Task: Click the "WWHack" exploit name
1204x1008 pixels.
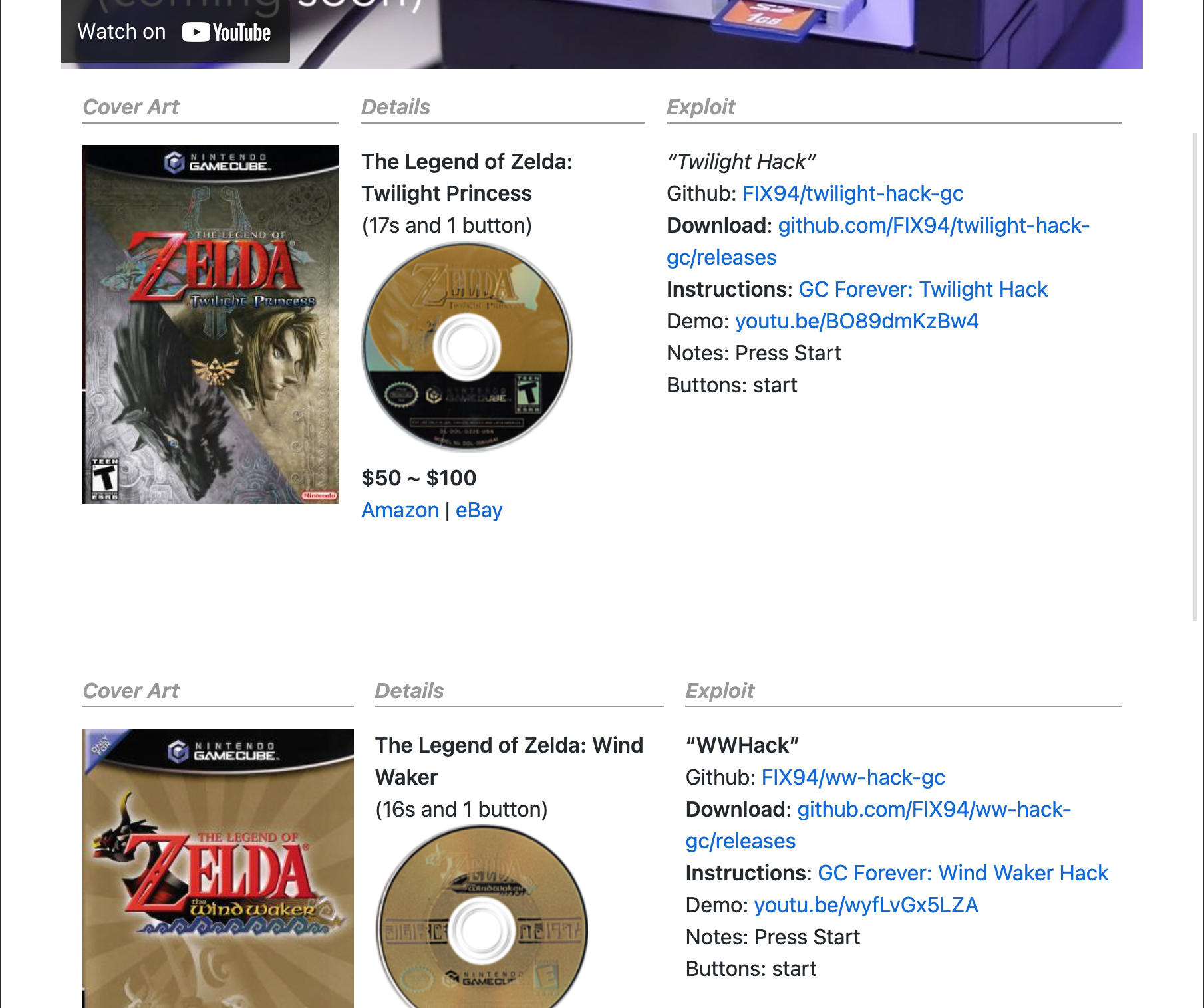Action: (x=742, y=745)
